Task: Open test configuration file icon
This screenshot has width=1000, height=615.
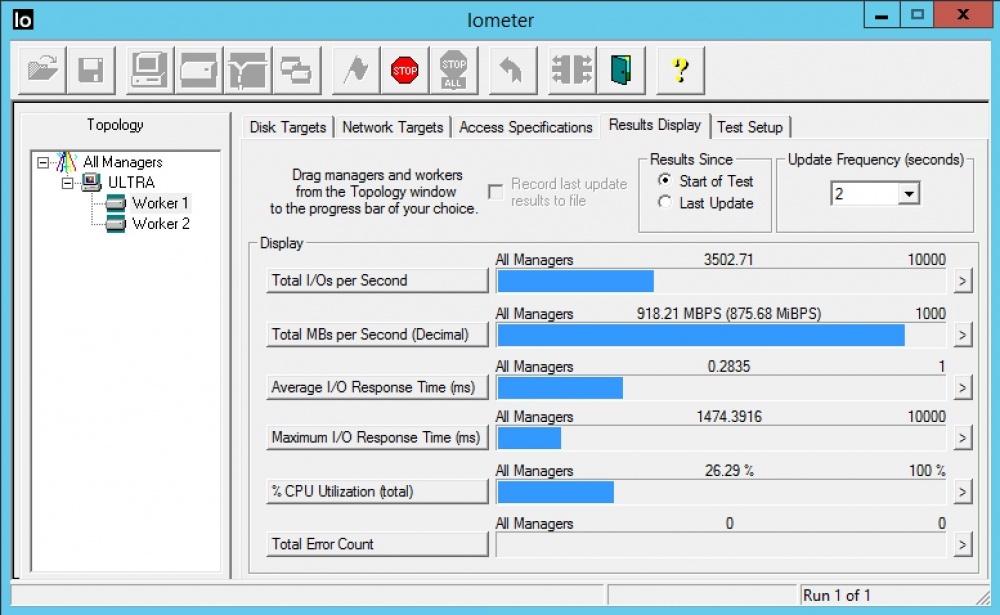Action: pos(43,70)
